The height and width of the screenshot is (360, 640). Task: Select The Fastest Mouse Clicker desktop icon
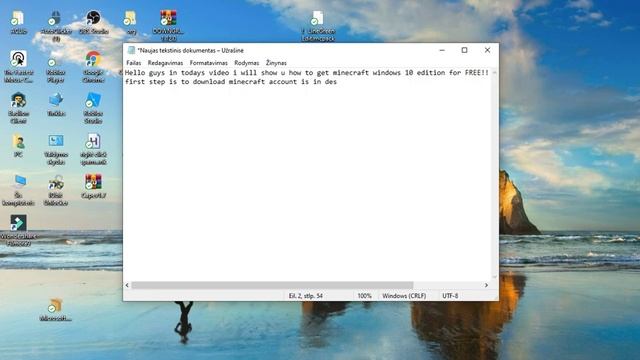(x=18, y=67)
